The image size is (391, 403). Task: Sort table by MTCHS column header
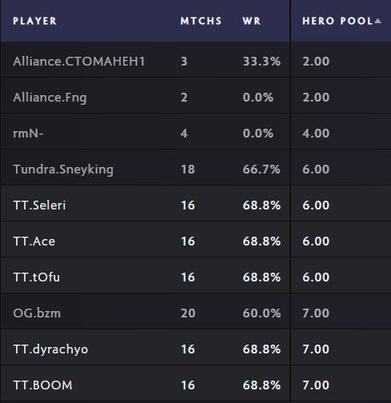click(x=201, y=21)
